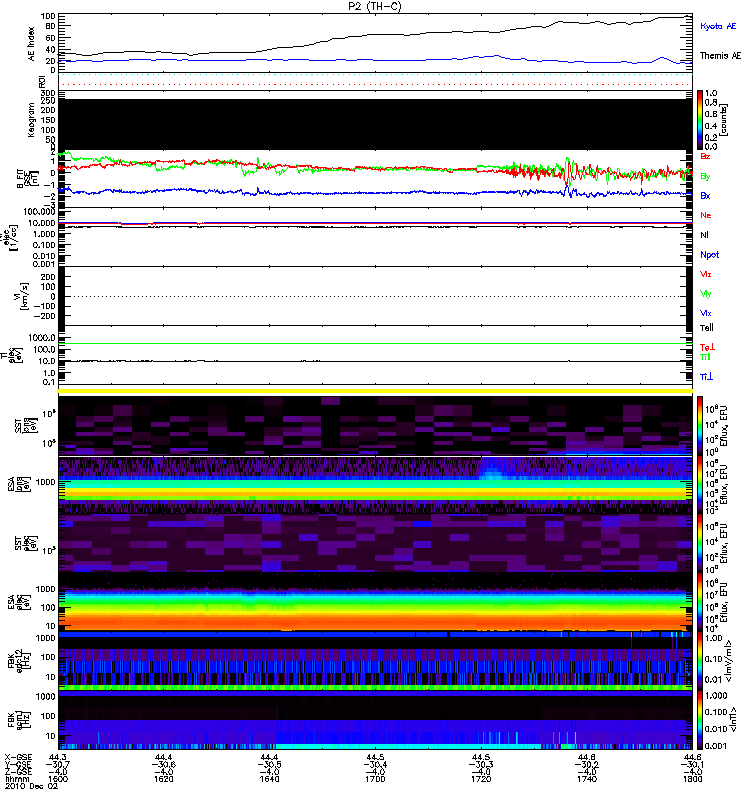
Task: Click the 1720 time tick label
Action: 481,779
